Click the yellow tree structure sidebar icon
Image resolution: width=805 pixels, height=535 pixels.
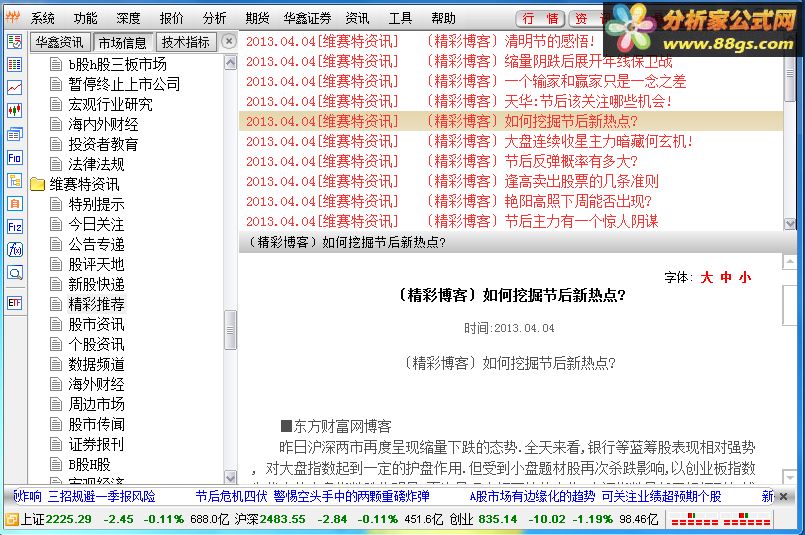pyautogui.click(x=14, y=181)
